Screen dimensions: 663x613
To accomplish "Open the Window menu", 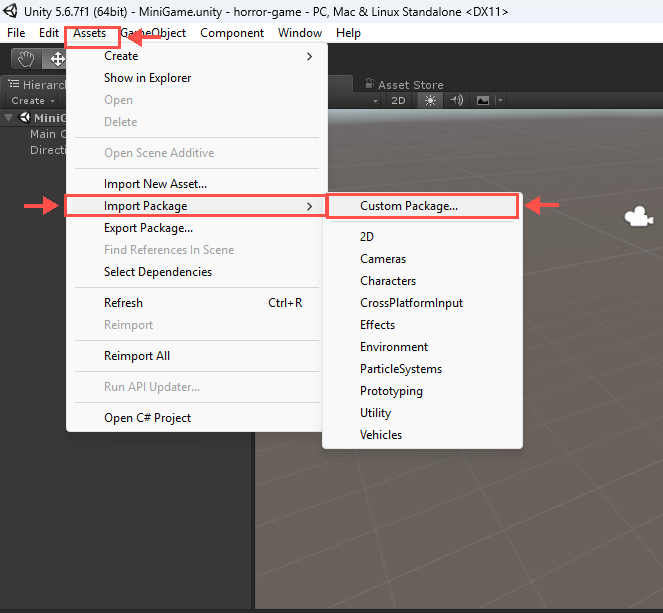I will click(300, 33).
